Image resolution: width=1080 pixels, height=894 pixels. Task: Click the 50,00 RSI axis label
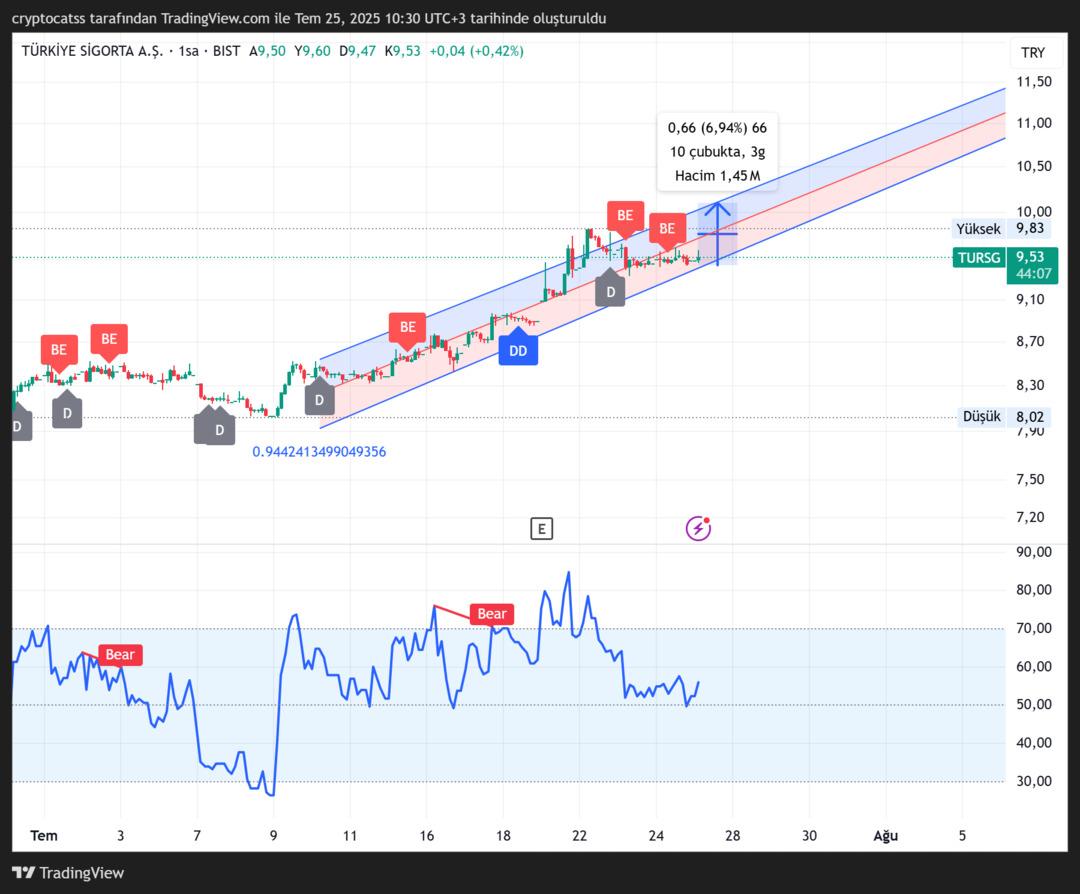click(1034, 705)
